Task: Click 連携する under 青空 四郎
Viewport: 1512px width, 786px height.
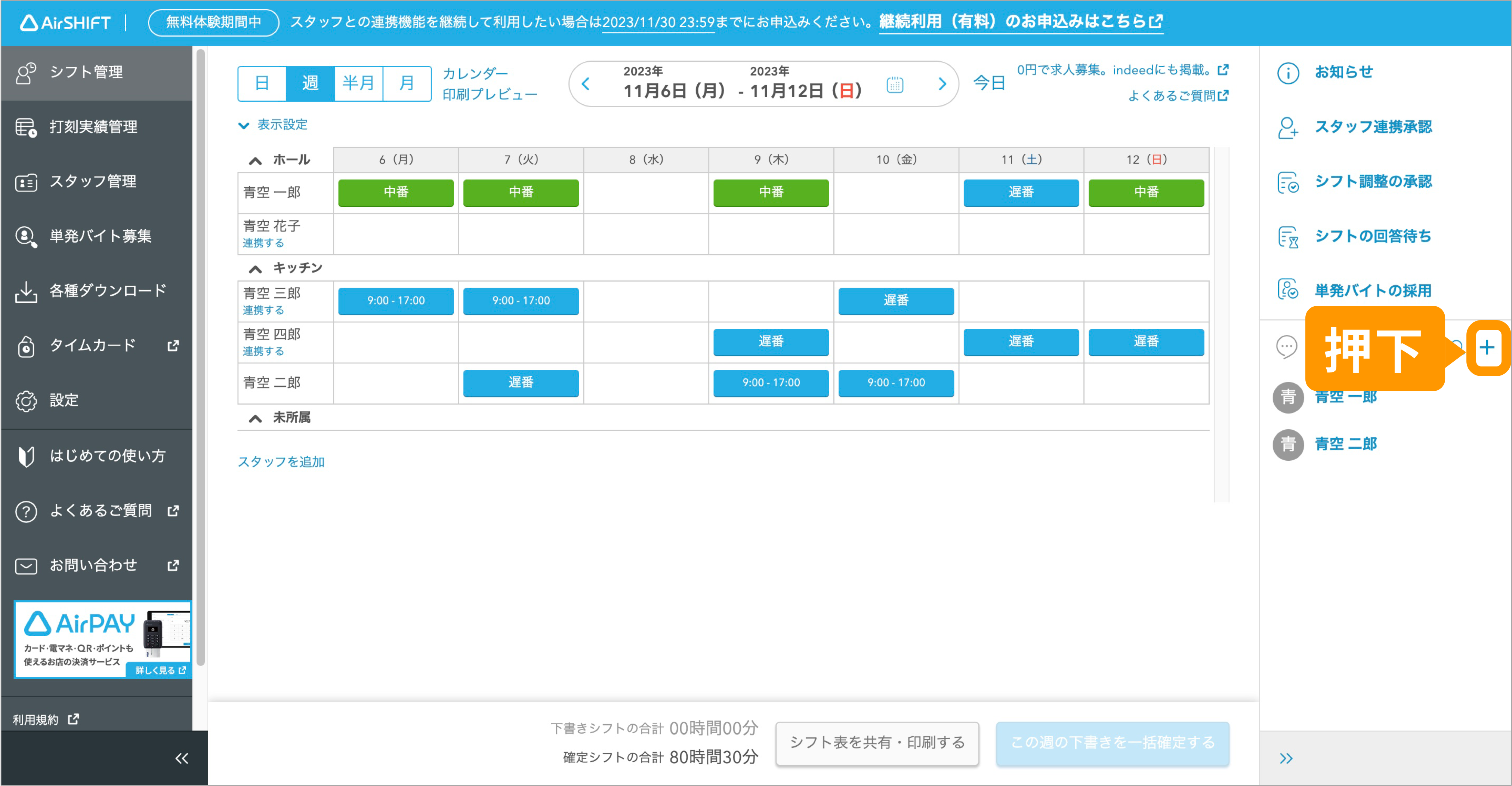Action: (263, 351)
